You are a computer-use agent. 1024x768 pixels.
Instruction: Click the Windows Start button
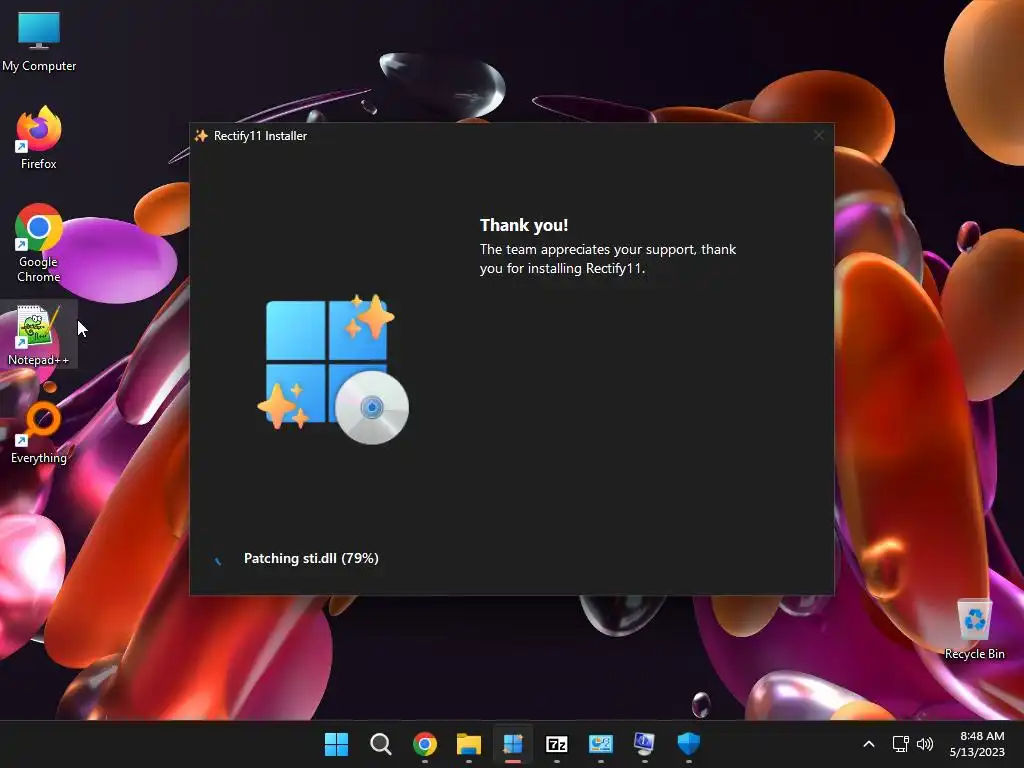[x=336, y=744]
